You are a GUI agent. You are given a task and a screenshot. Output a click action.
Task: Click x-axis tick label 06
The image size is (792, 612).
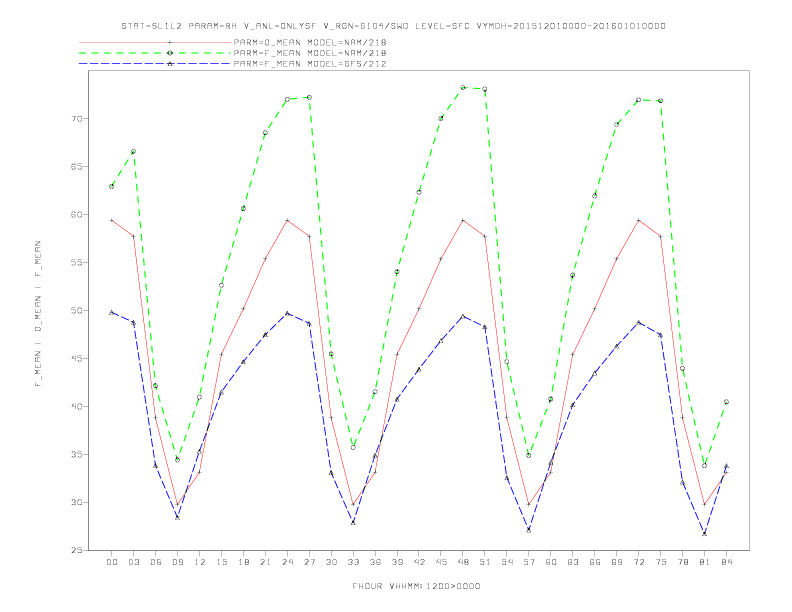point(156,562)
